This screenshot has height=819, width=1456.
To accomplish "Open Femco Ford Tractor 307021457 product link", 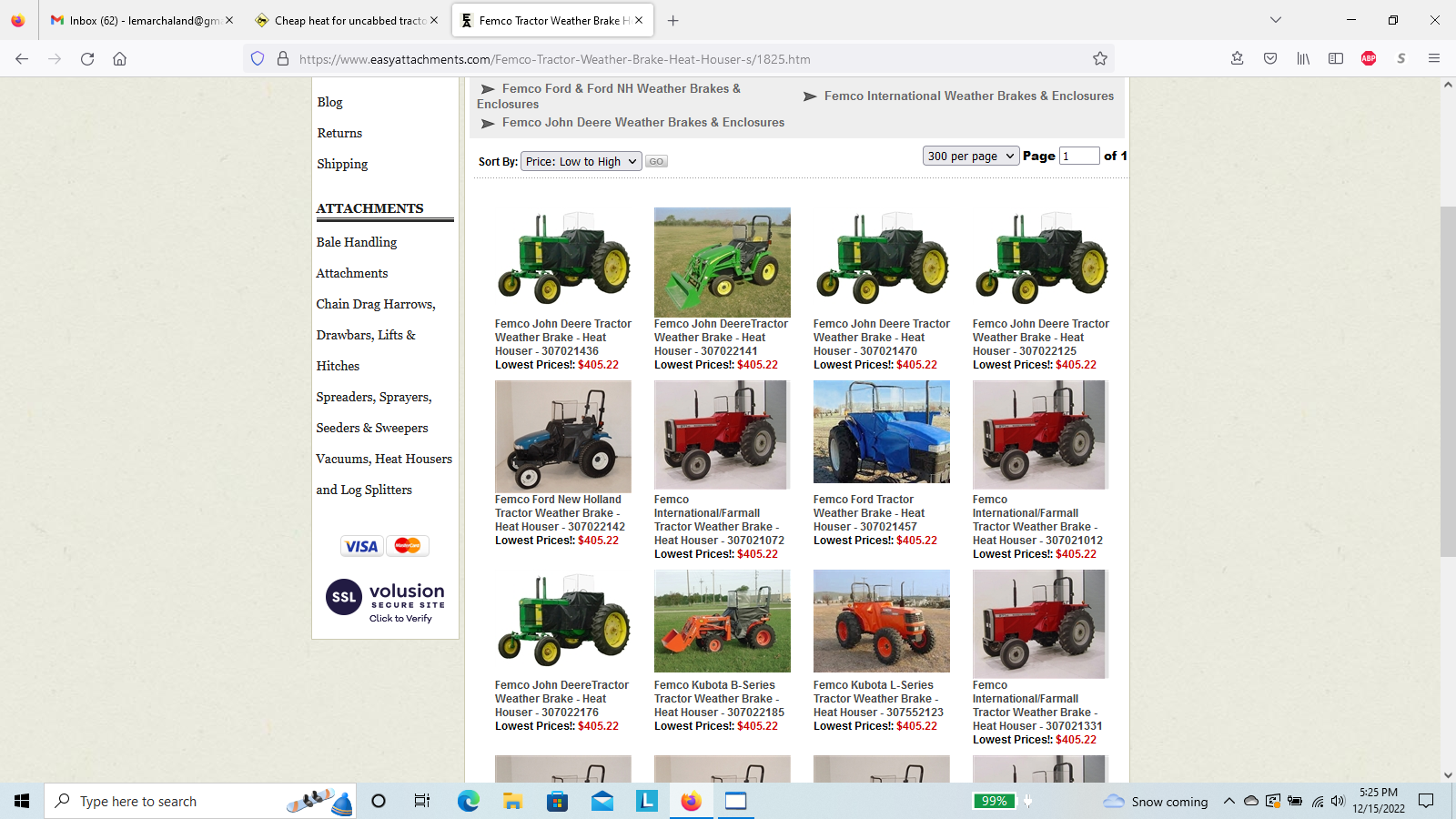I will pyautogui.click(x=869, y=513).
